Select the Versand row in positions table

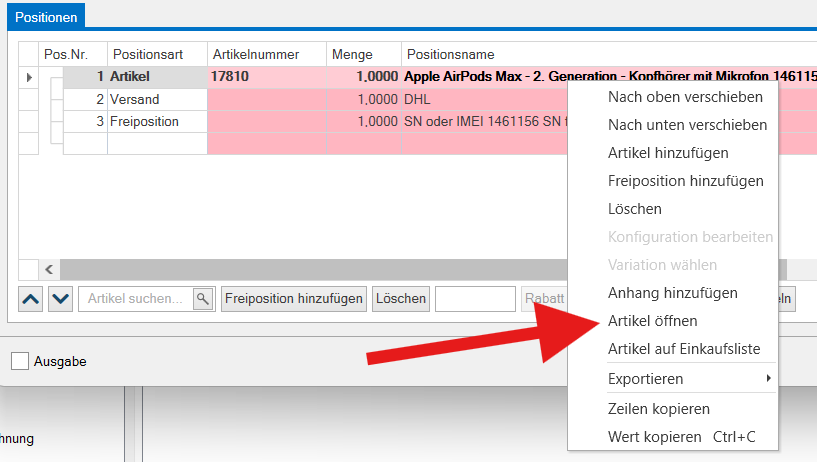134,99
